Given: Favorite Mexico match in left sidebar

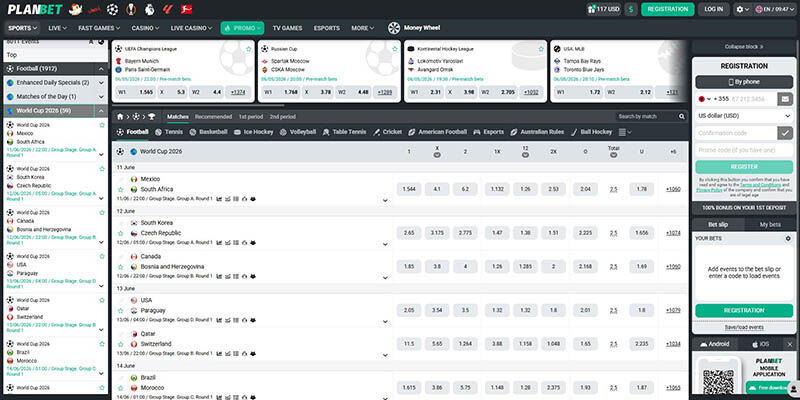Looking at the screenshot, I should point(102,125).
